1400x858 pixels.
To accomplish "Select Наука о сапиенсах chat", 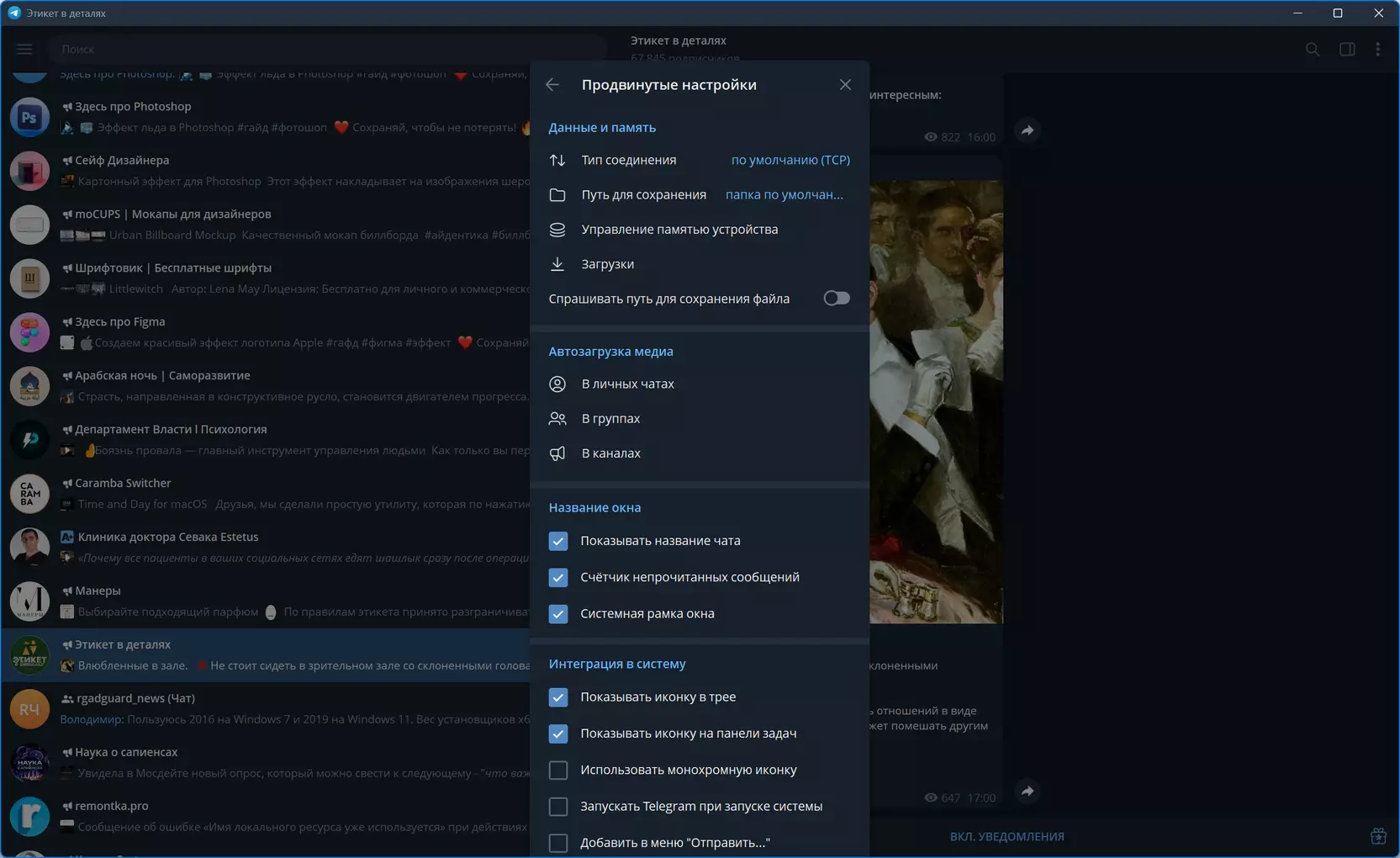I will point(266,763).
